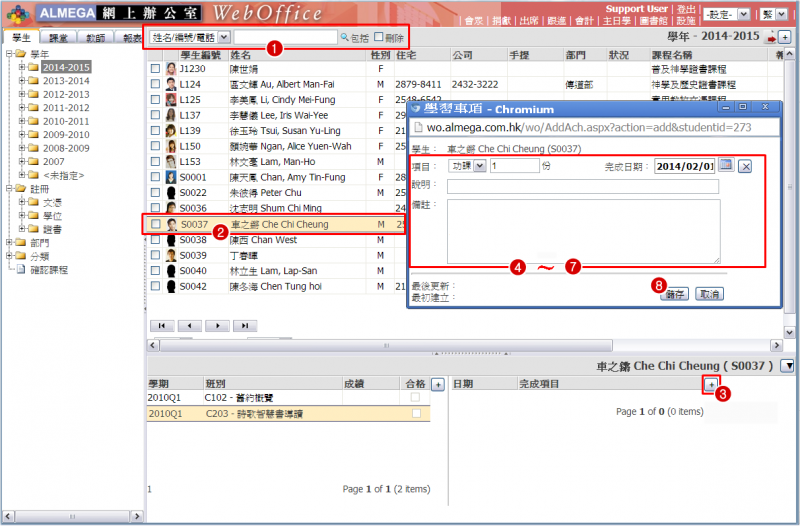Expand the 部門 tree node
The width and height of the screenshot is (800, 526).
(x=9, y=242)
